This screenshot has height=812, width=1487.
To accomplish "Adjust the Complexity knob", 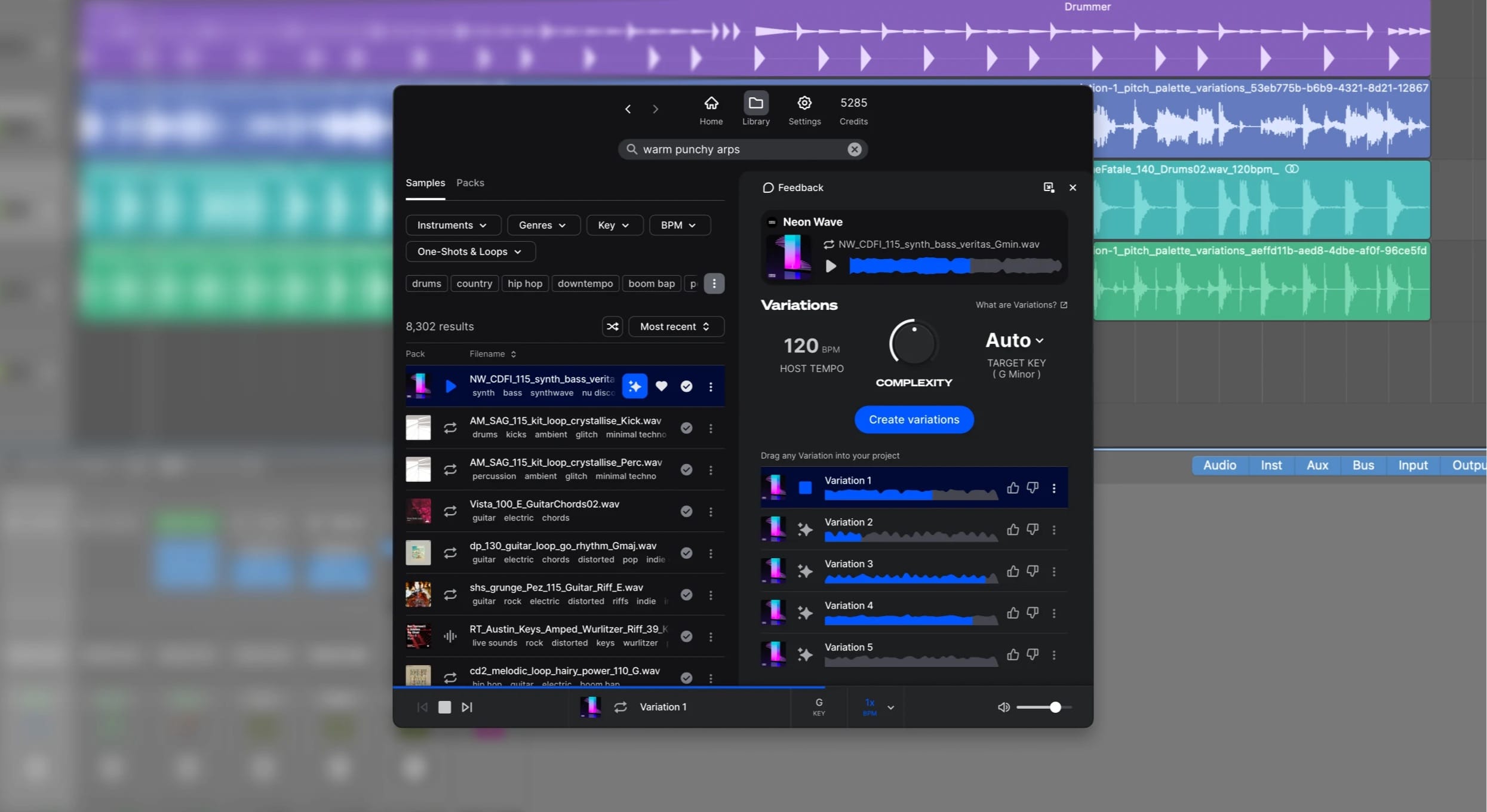I will click(913, 343).
